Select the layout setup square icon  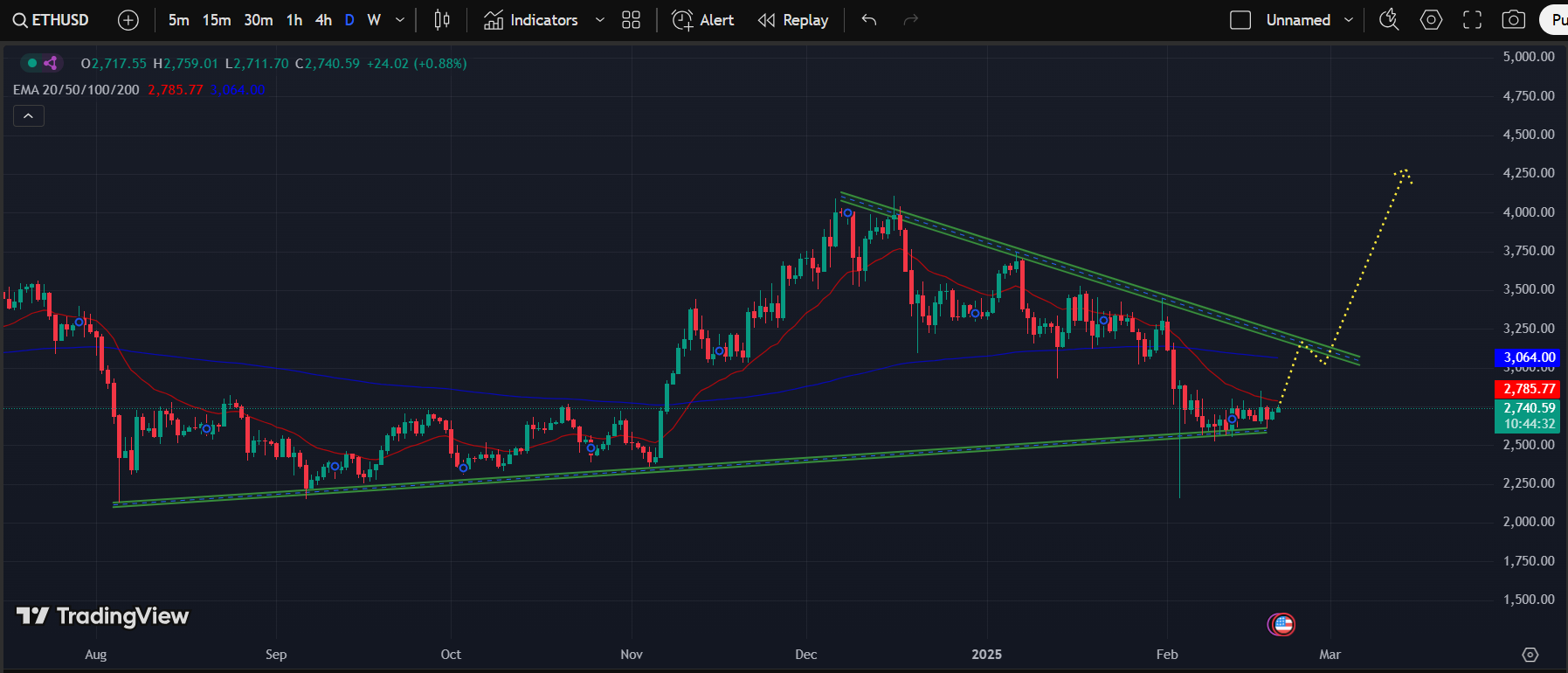[1240, 20]
